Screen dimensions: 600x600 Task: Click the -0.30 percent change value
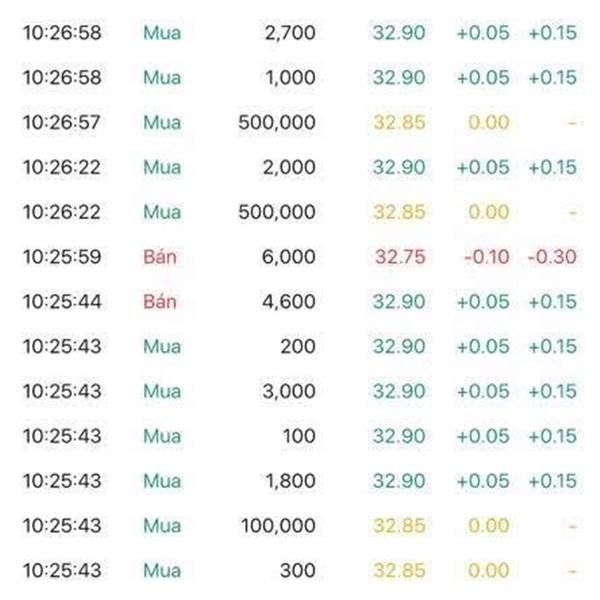click(552, 257)
